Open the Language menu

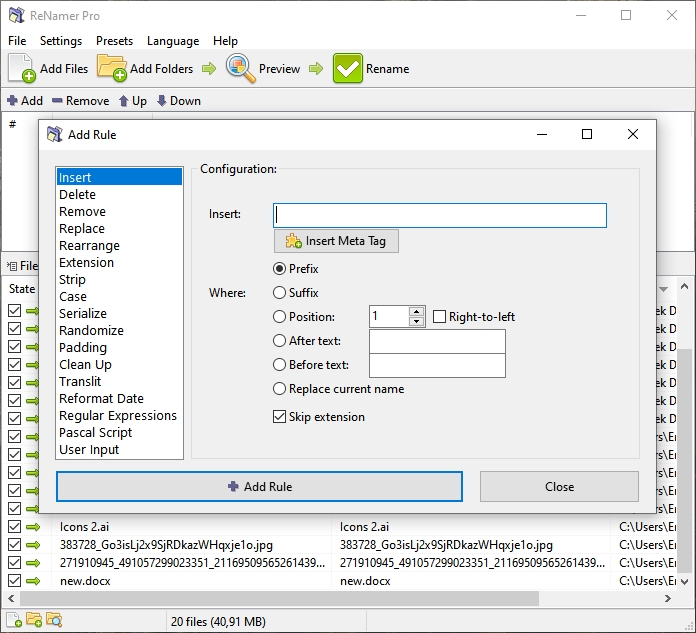click(x=173, y=41)
